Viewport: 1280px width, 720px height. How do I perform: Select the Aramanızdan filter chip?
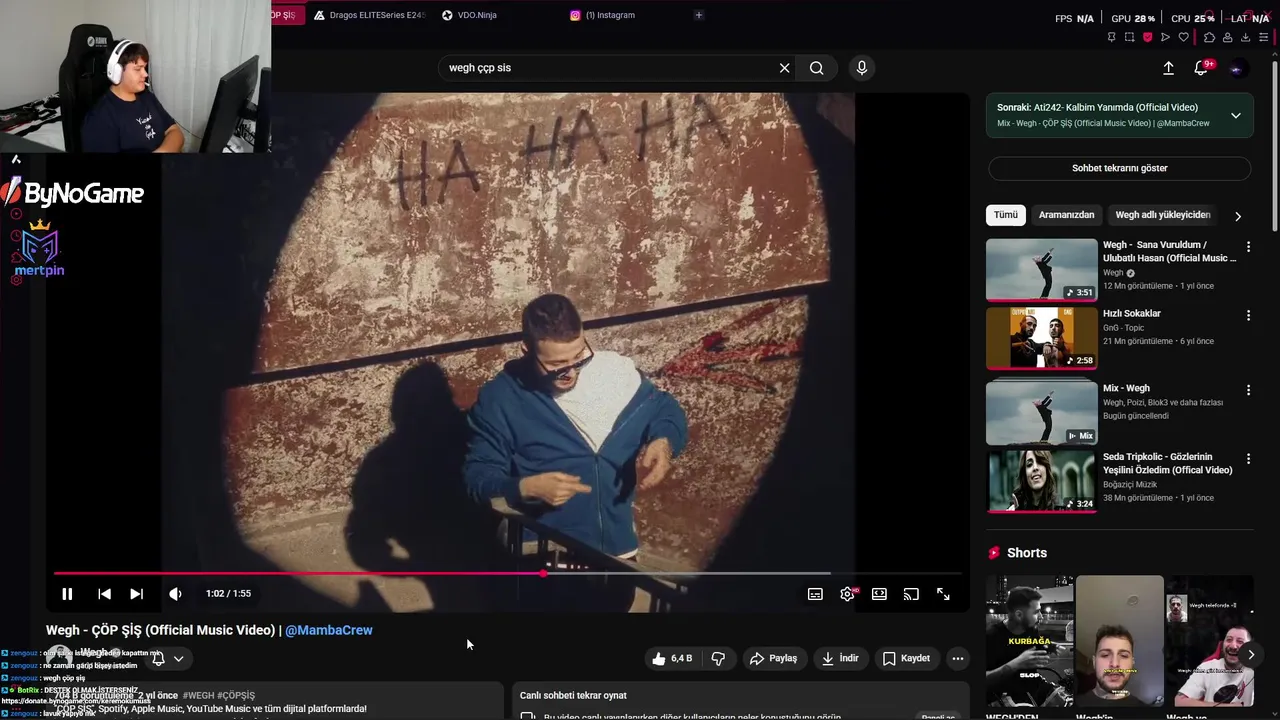pyautogui.click(x=1066, y=215)
